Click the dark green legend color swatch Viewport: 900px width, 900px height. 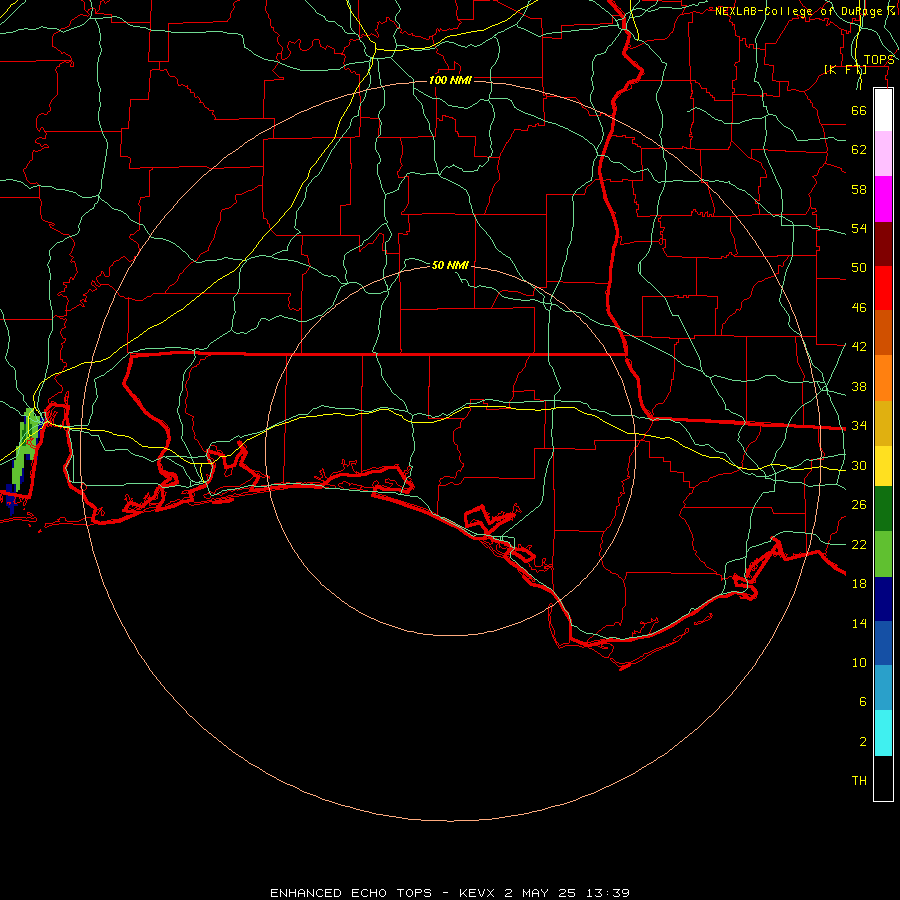pyautogui.click(x=883, y=509)
